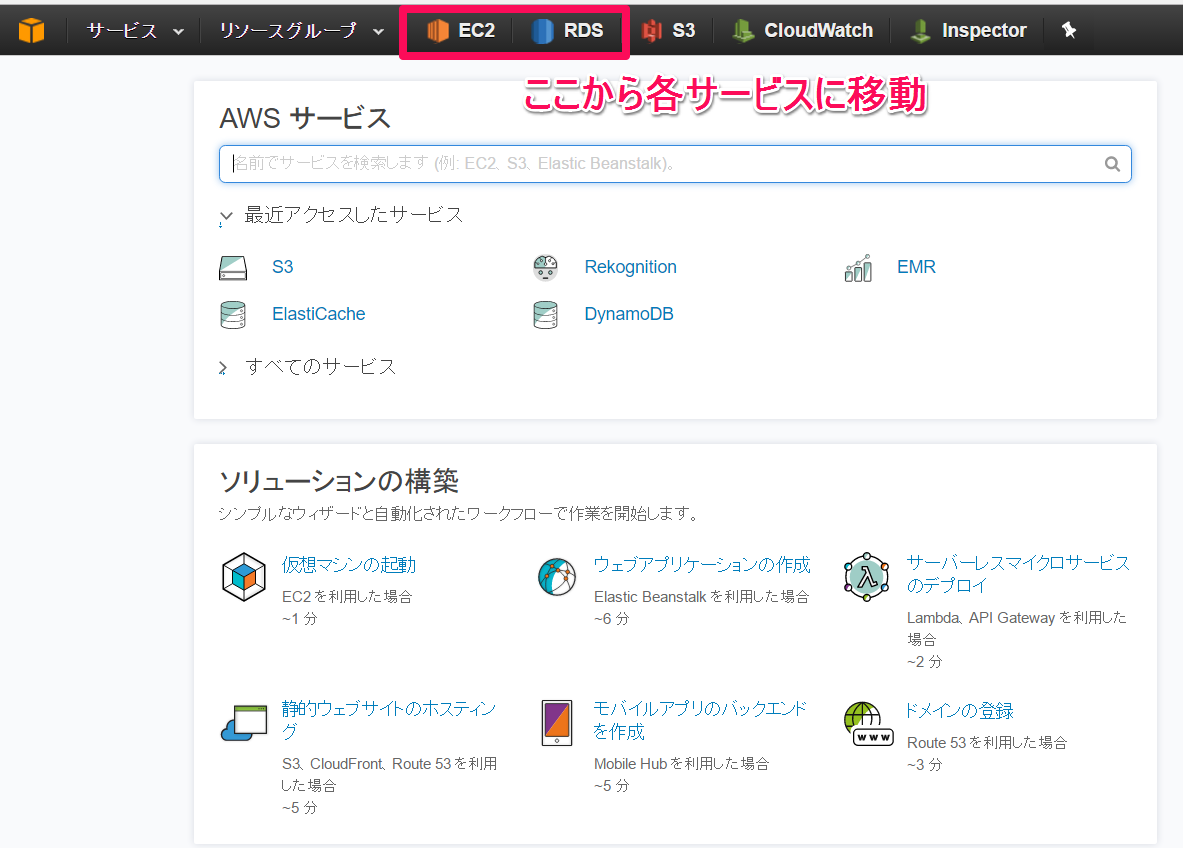Image resolution: width=1183 pixels, height=848 pixels.
Task: Open the RDS shortcut in top bar
Action: click(x=567, y=30)
